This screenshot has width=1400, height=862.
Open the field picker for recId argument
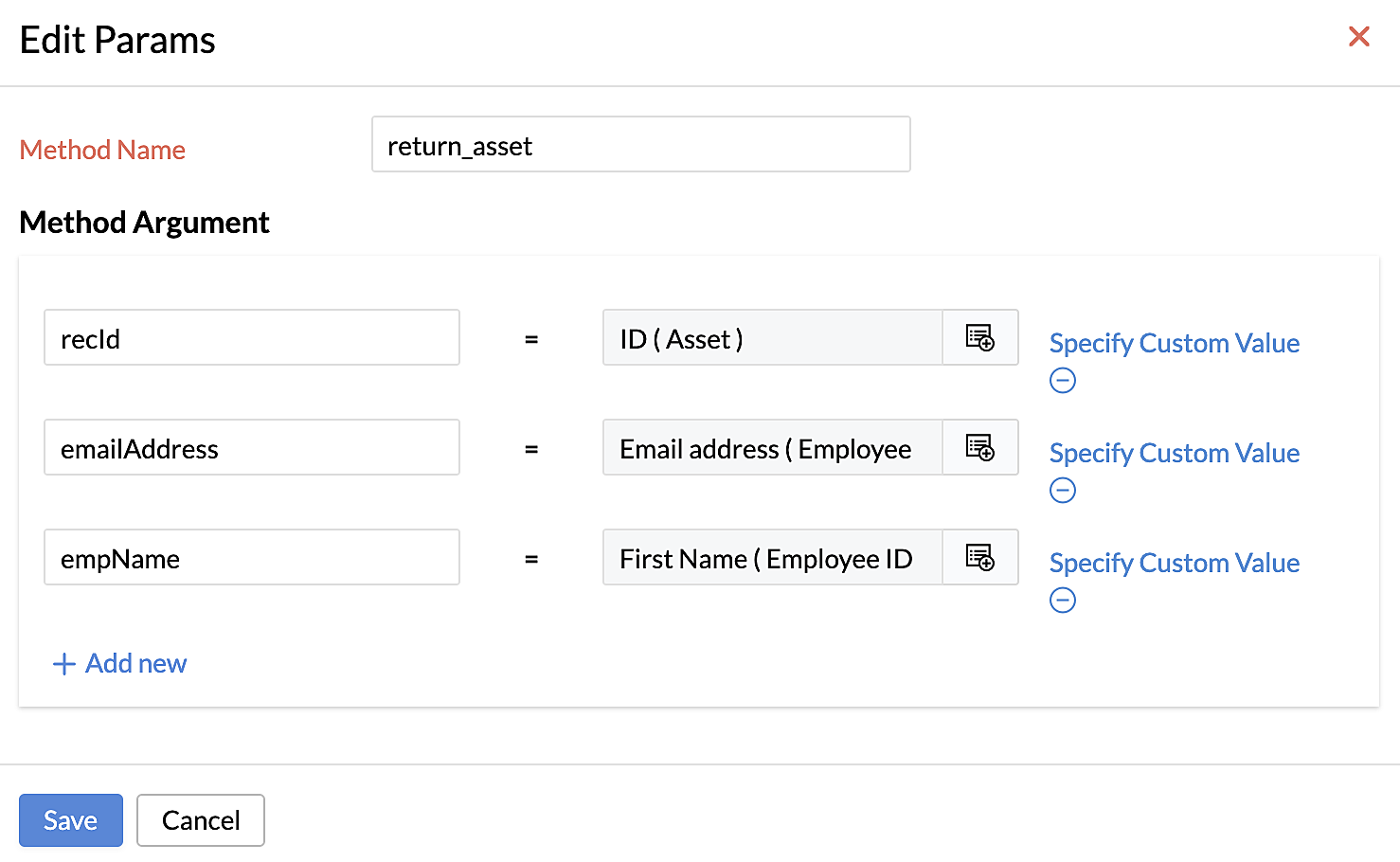(980, 337)
